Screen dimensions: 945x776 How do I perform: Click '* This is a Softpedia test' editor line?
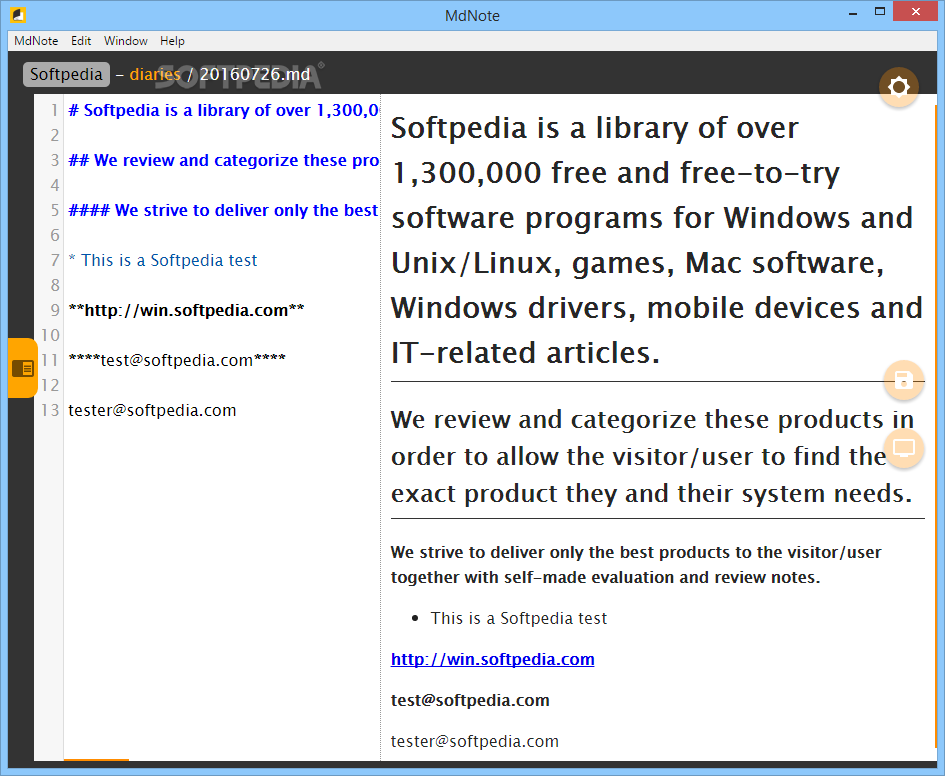[x=163, y=260]
